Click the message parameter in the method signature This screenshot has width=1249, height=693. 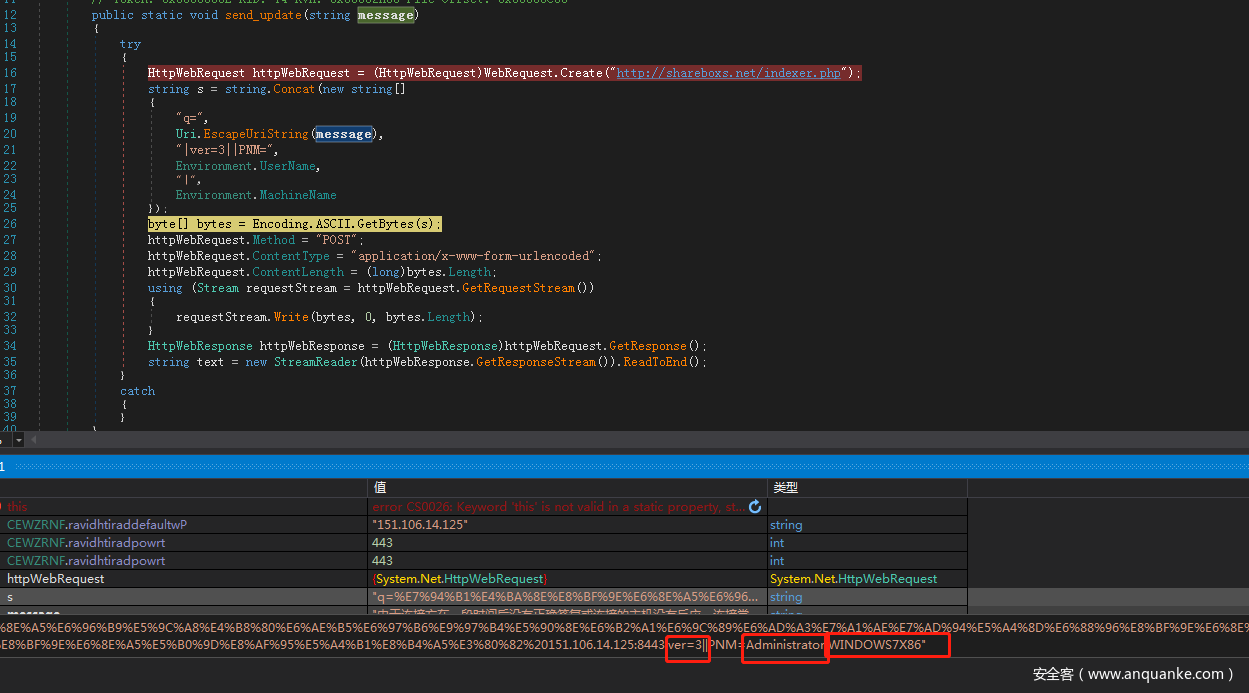coord(385,15)
